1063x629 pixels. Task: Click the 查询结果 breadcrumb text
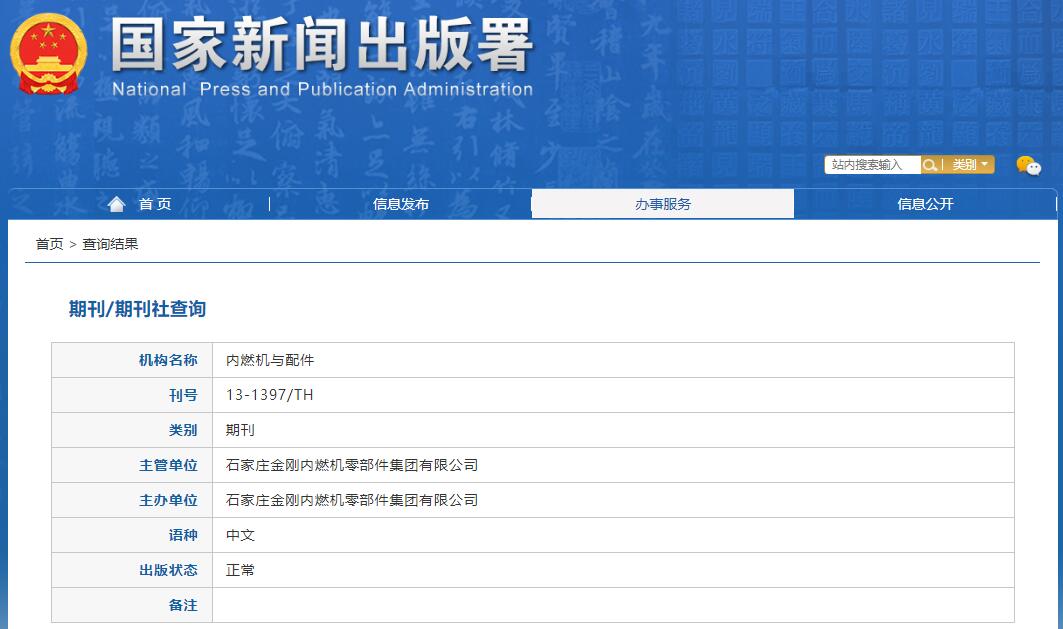coord(110,244)
